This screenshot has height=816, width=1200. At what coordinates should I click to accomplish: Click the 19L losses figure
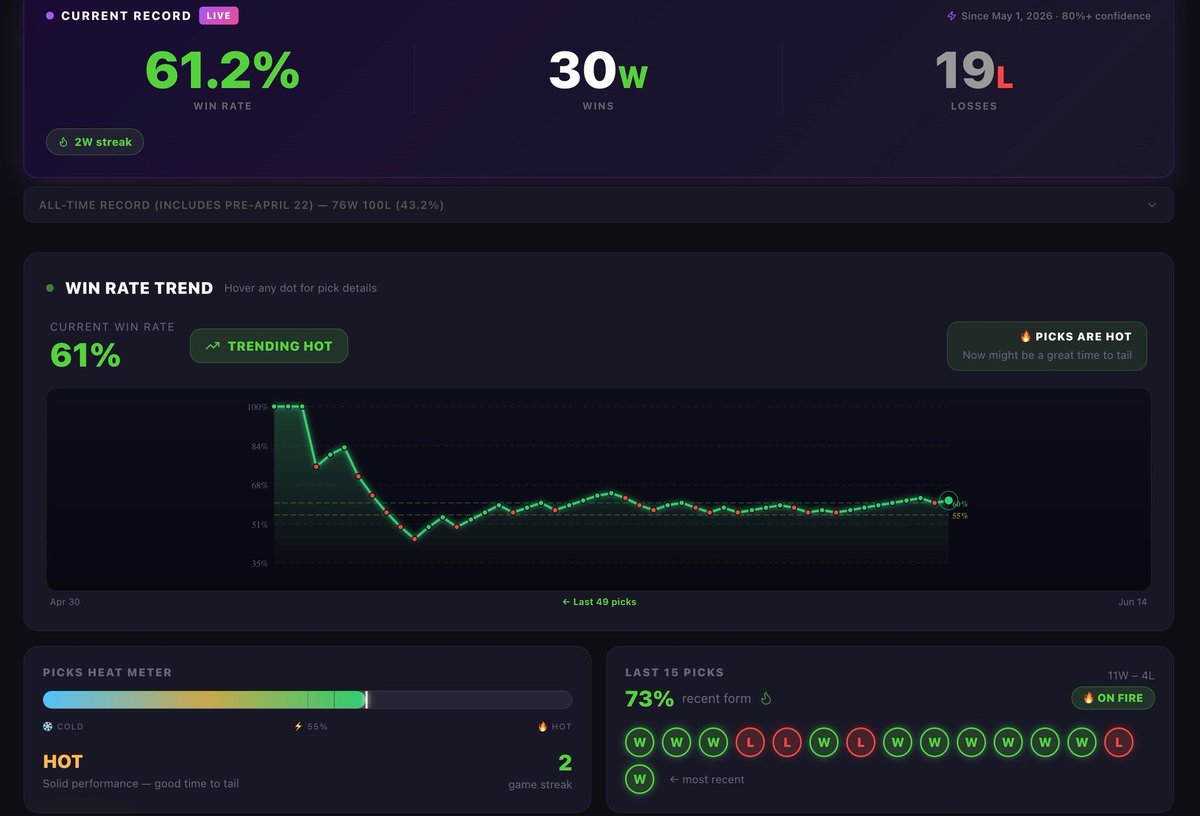coord(974,71)
